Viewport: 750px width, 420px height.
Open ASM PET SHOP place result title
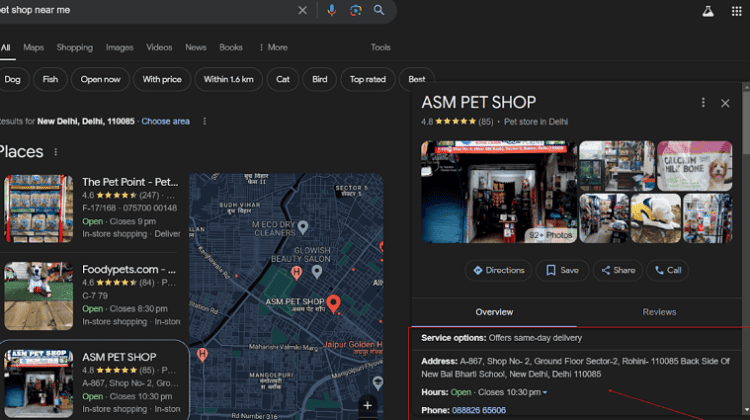119,357
